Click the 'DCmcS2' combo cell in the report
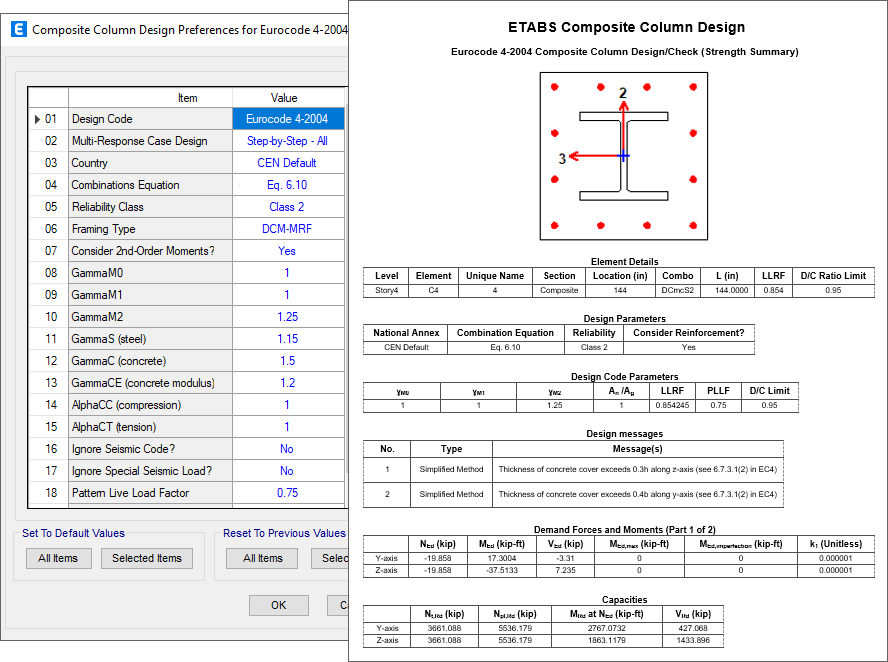 677,291
